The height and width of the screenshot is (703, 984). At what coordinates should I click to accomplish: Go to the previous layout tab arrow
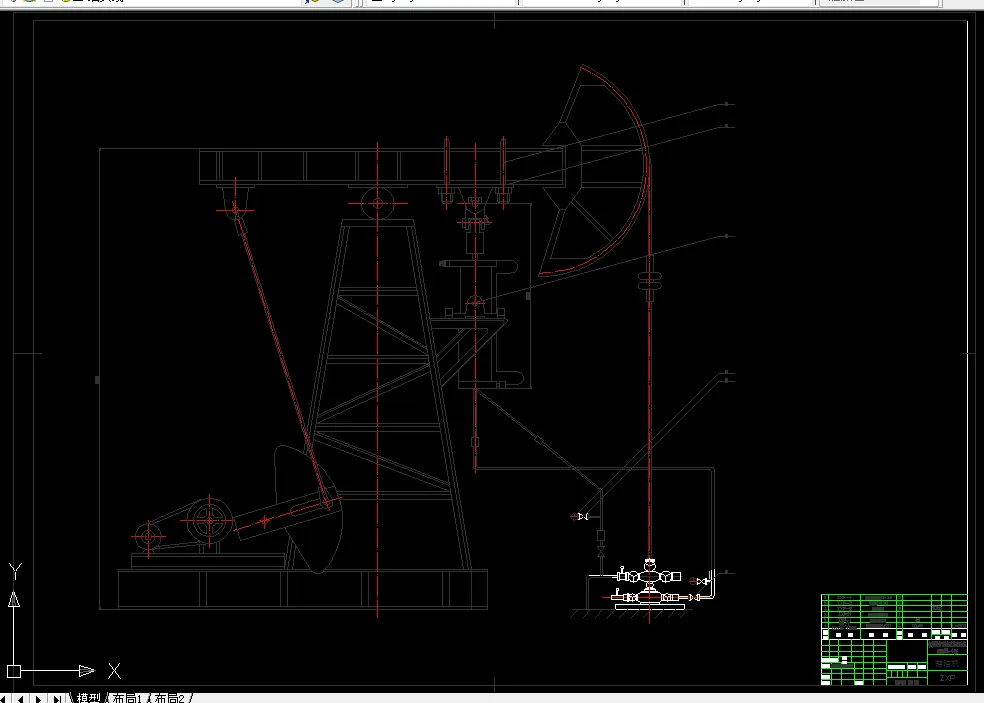[x=21, y=699]
